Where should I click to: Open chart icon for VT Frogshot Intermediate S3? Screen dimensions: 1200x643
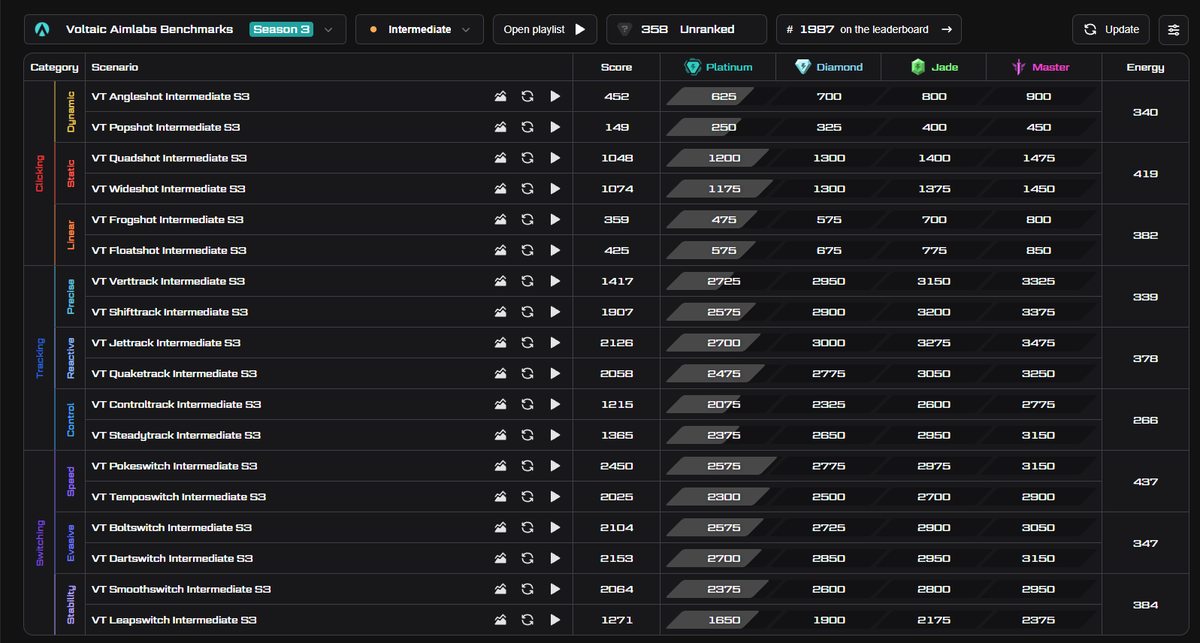(501, 220)
